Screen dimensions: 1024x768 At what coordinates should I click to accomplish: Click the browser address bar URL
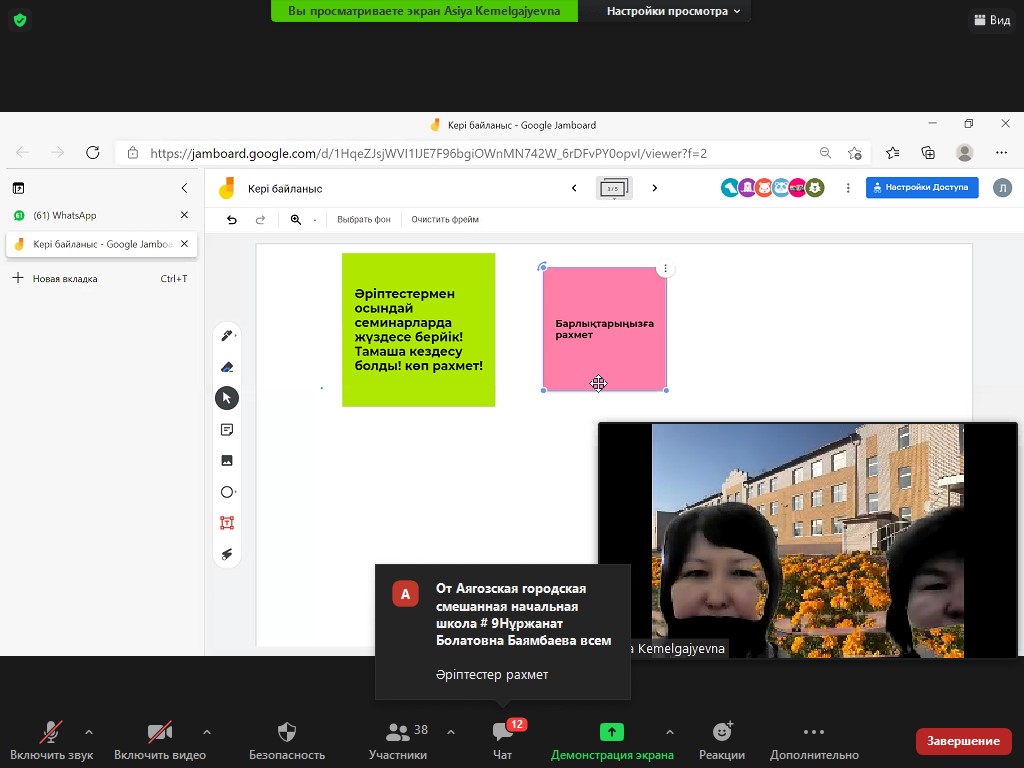tap(428, 153)
